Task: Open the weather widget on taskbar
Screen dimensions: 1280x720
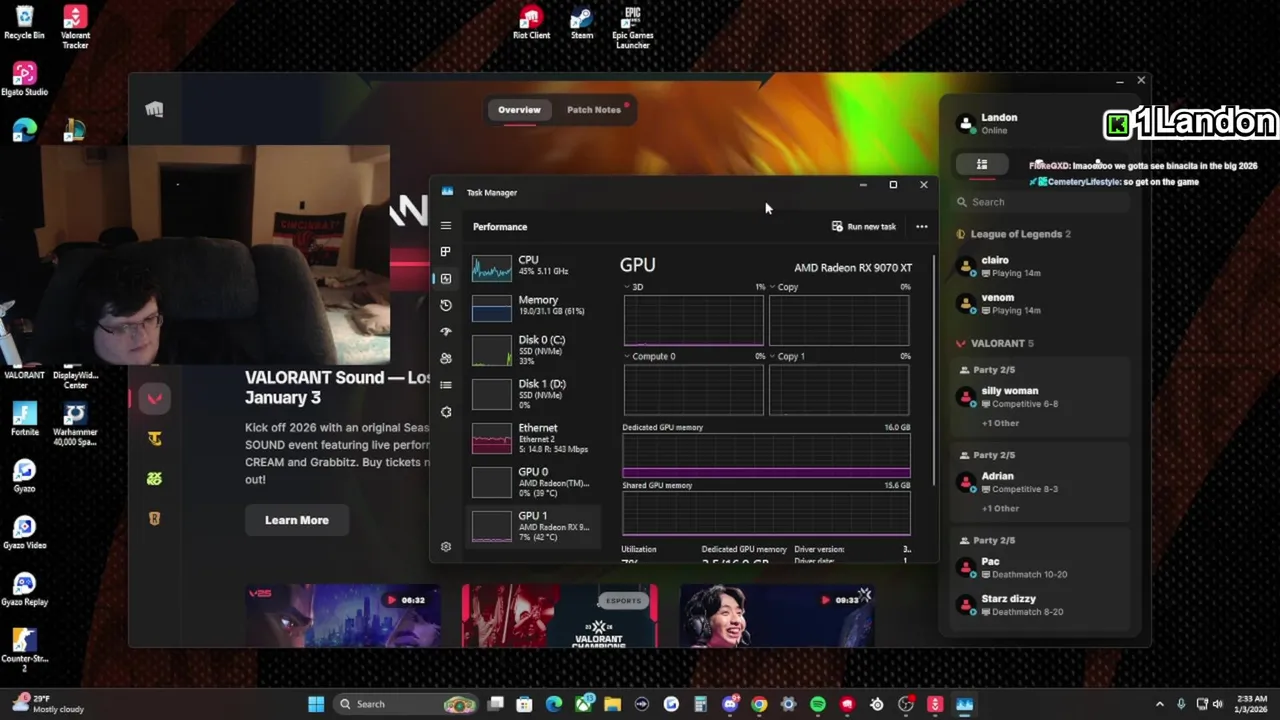Action: point(48,704)
